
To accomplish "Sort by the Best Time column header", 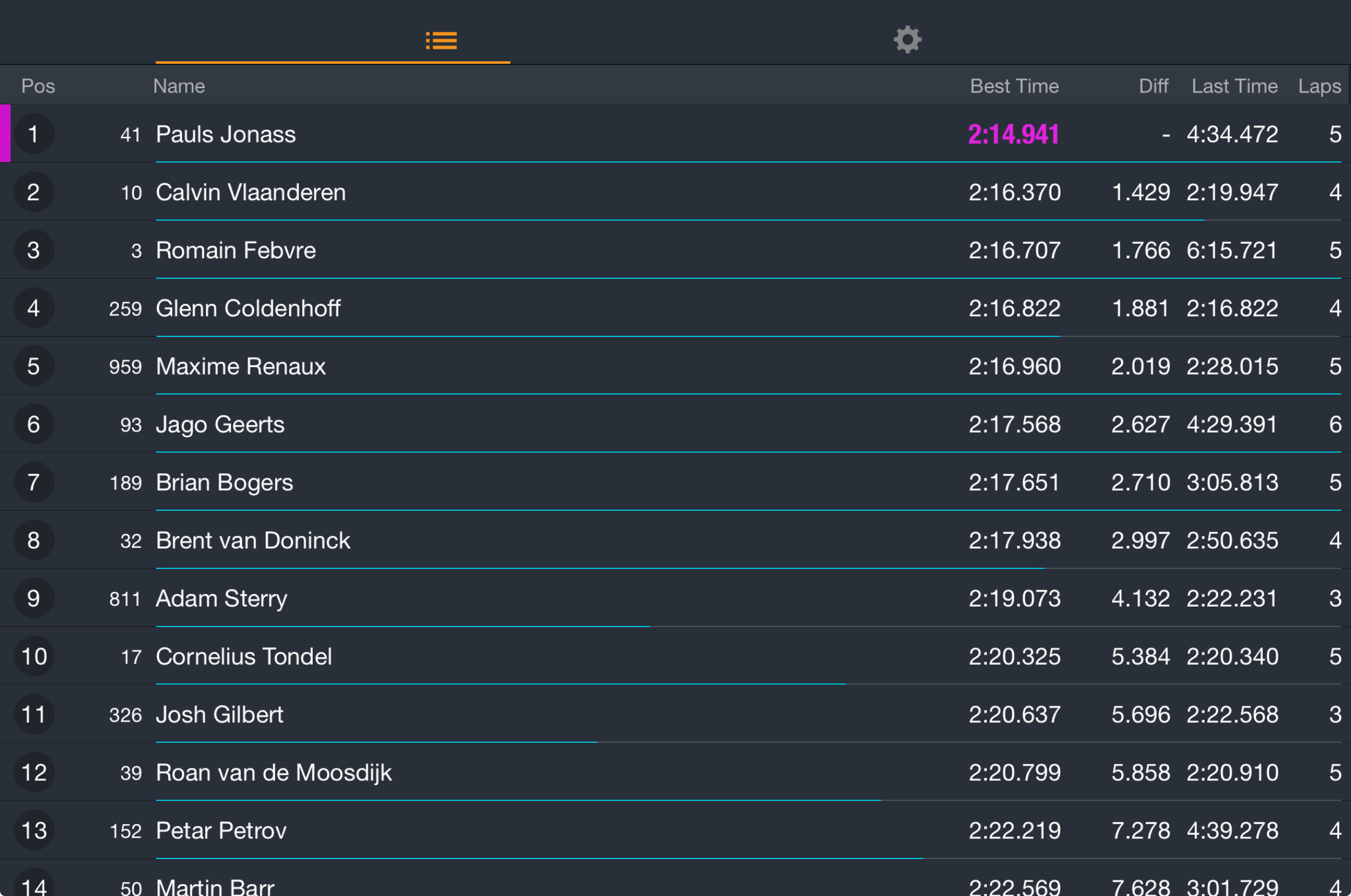I will click(x=1014, y=86).
